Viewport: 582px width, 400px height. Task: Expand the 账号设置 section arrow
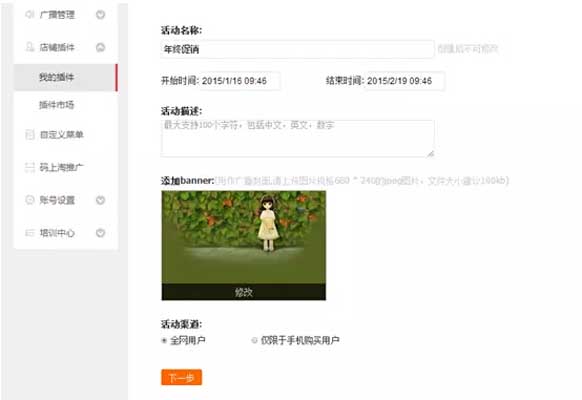[101, 200]
